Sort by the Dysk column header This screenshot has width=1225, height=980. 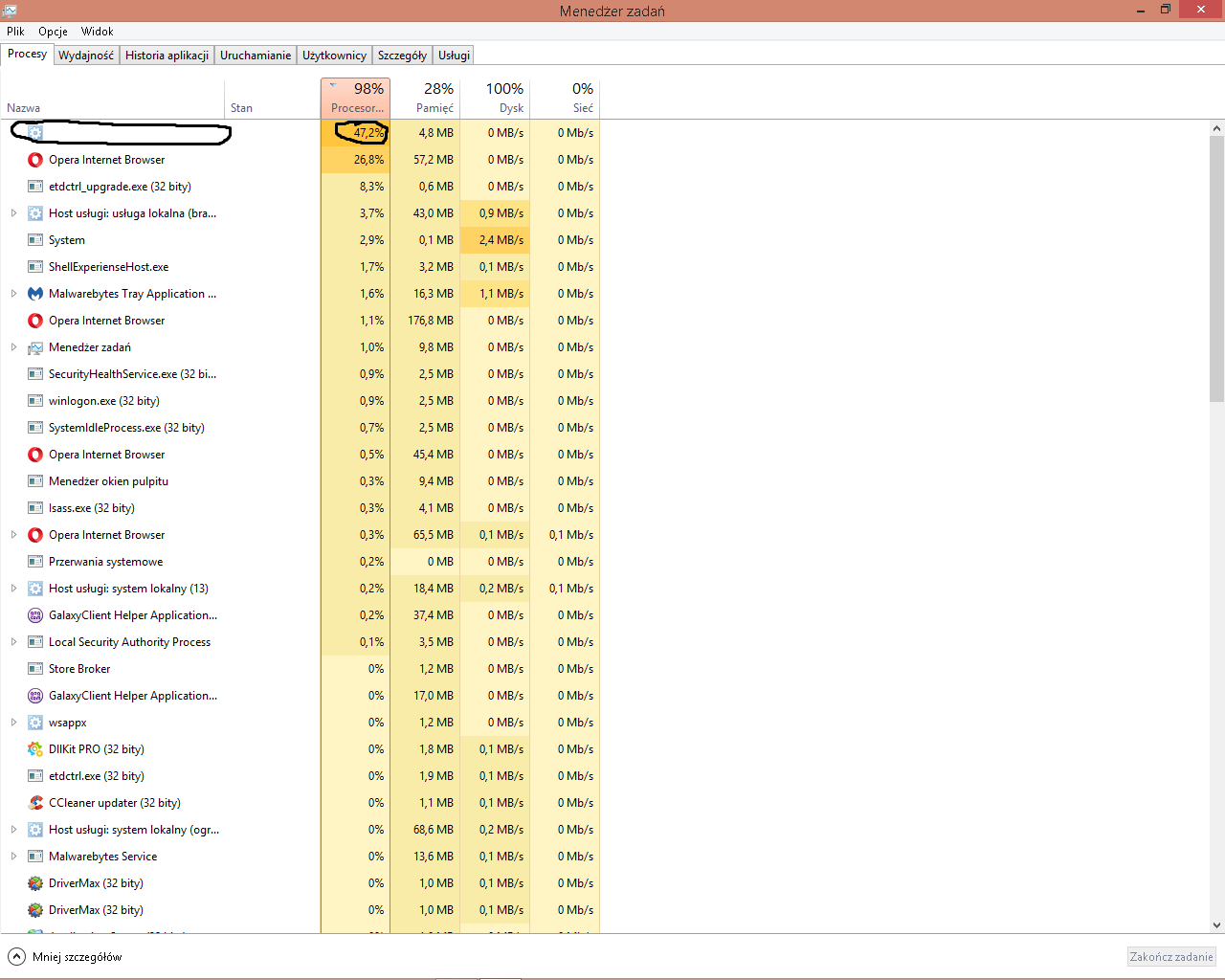click(x=496, y=99)
